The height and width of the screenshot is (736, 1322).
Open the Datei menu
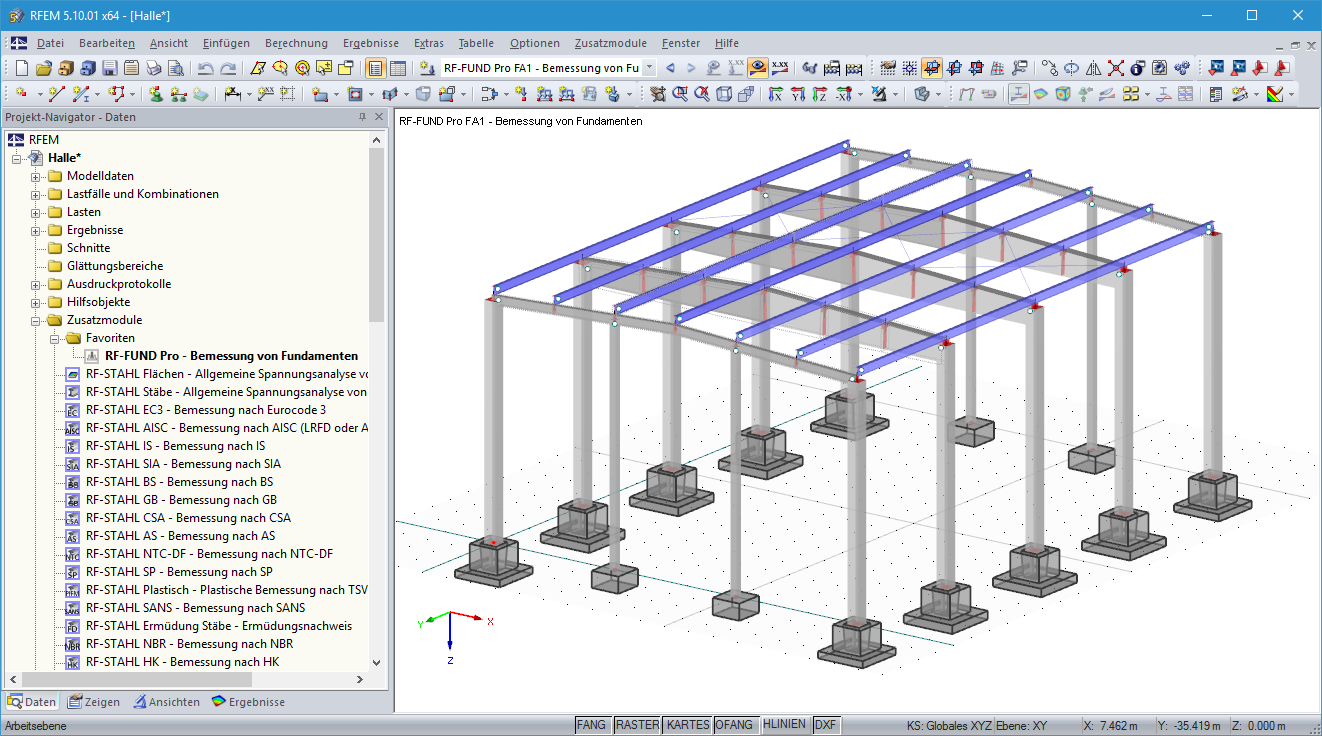pyautogui.click(x=50, y=43)
